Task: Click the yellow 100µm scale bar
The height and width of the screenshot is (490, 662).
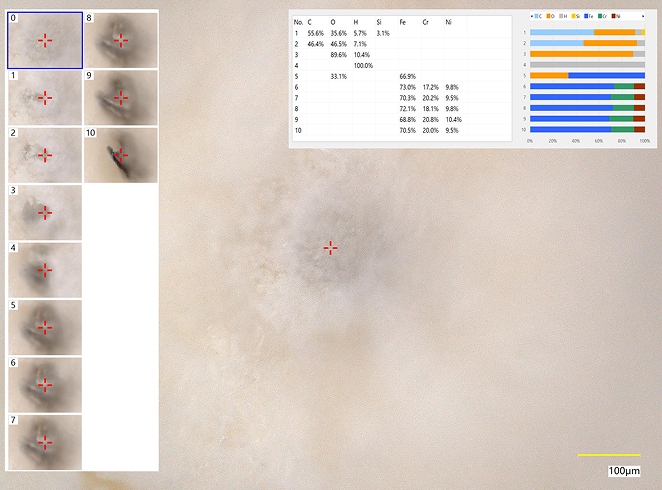Action: [x=608, y=455]
